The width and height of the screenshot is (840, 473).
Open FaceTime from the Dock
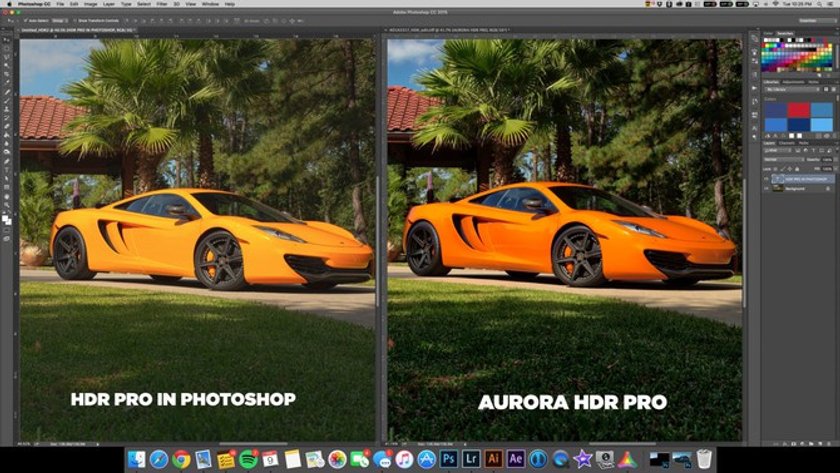point(359,460)
